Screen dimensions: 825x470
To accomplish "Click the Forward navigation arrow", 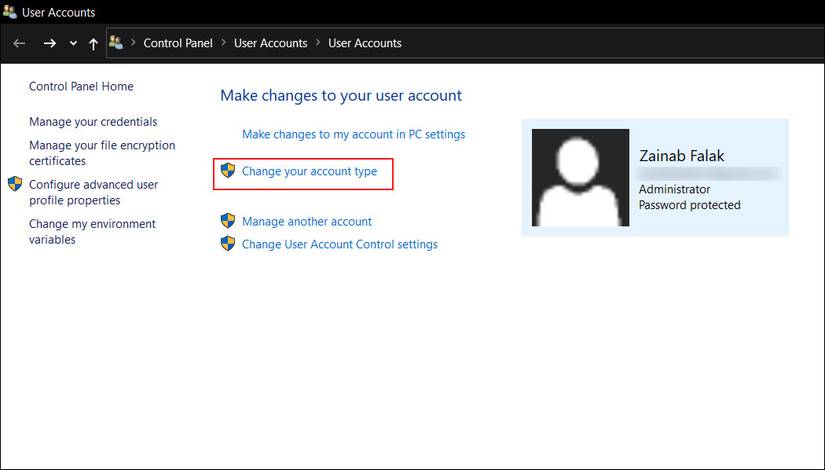I will click(50, 44).
